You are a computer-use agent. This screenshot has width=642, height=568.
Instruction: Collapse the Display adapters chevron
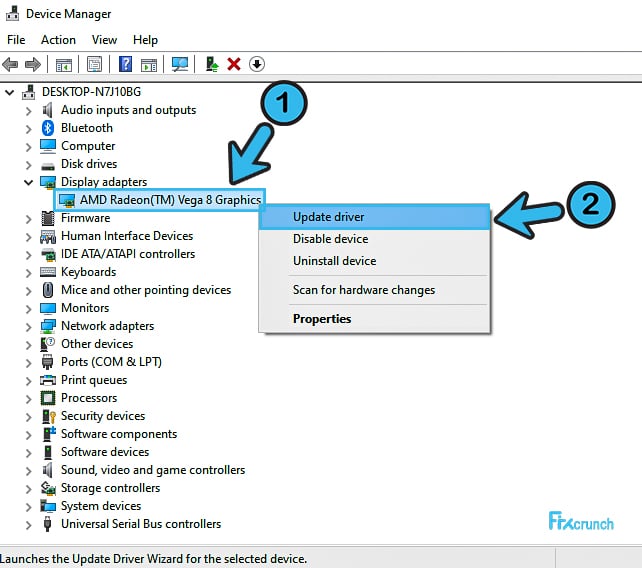click(x=28, y=182)
